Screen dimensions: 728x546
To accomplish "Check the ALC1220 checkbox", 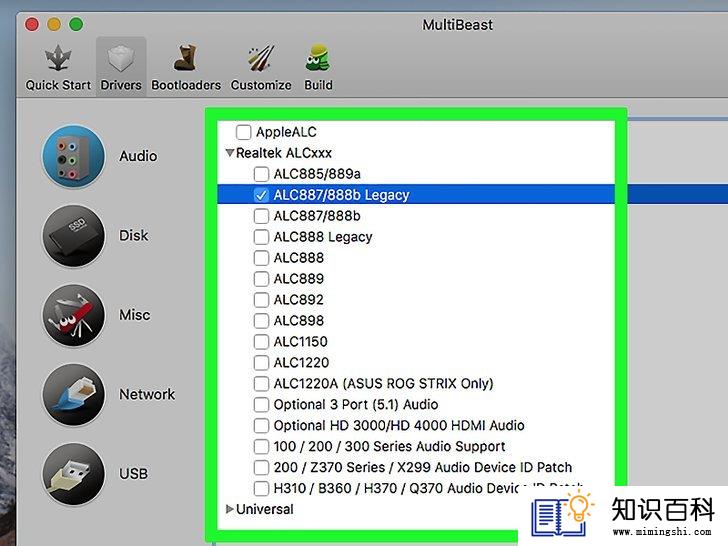I will (x=261, y=363).
